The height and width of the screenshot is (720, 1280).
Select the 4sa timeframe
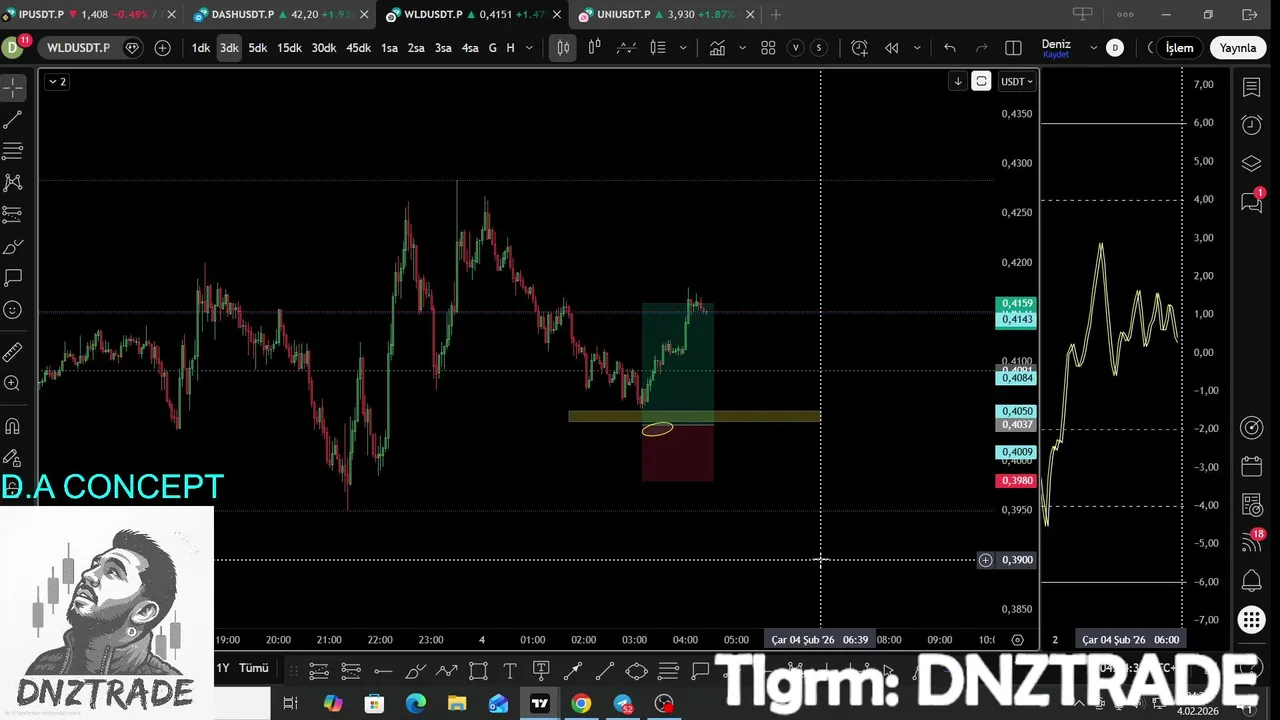coord(469,48)
